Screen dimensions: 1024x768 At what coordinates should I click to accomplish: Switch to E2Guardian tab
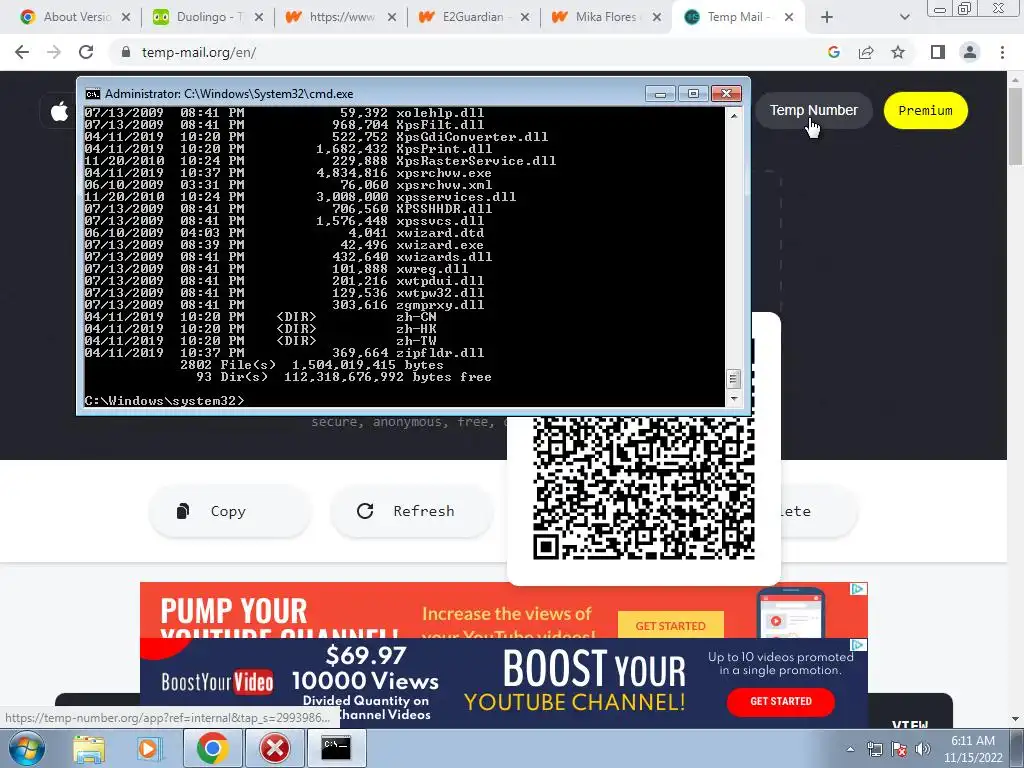pos(475,17)
